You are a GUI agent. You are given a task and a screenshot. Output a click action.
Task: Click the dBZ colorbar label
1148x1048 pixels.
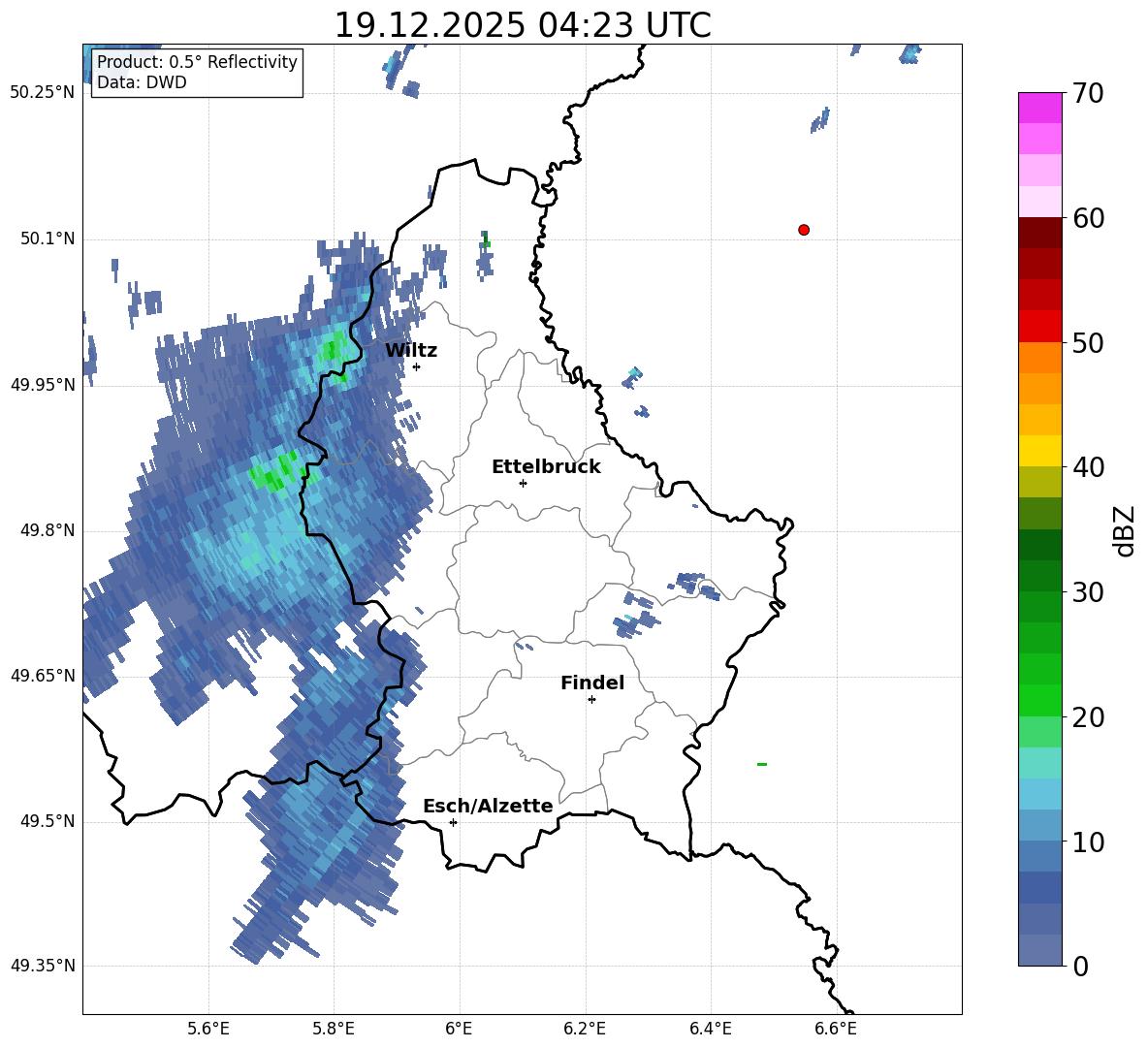pos(1126,530)
